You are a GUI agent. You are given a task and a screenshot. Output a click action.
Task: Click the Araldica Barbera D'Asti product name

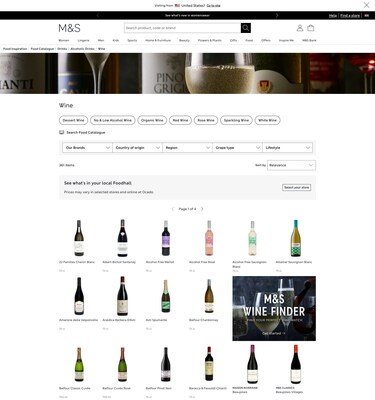coord(119,320)
